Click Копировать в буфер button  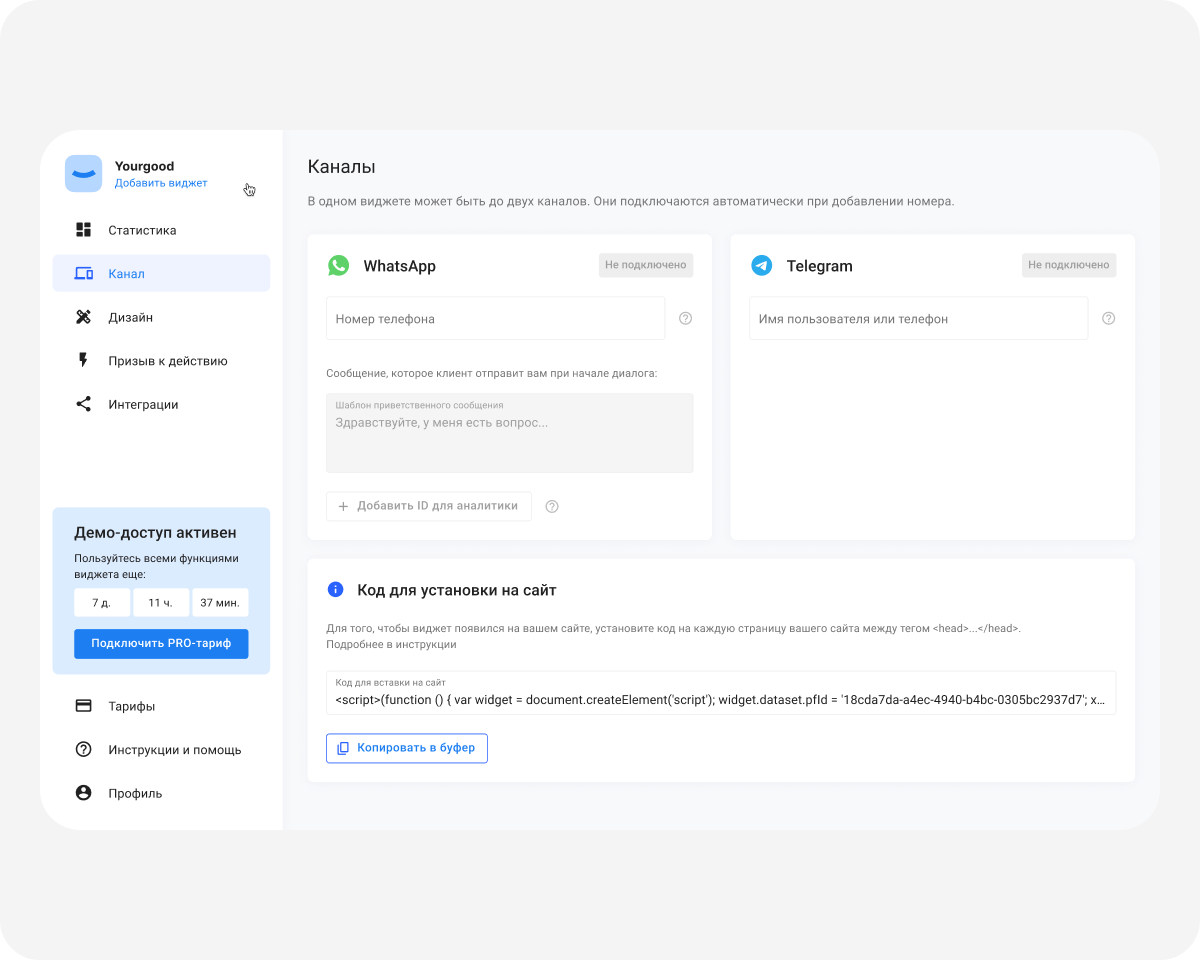407,748
